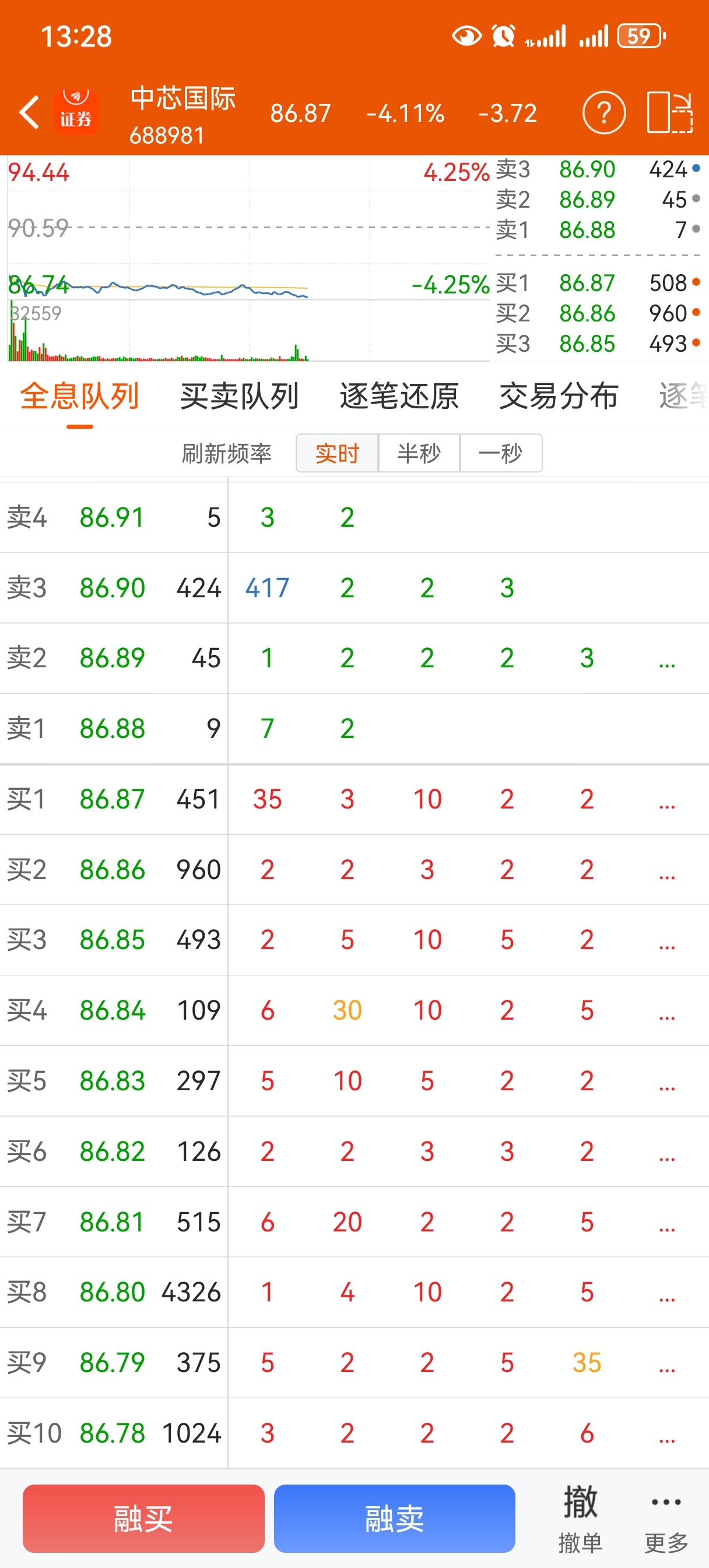This screenshot has width=709, height=1568.
Task: Select 实时 refresh frequency
Action: tap(337, 453)
